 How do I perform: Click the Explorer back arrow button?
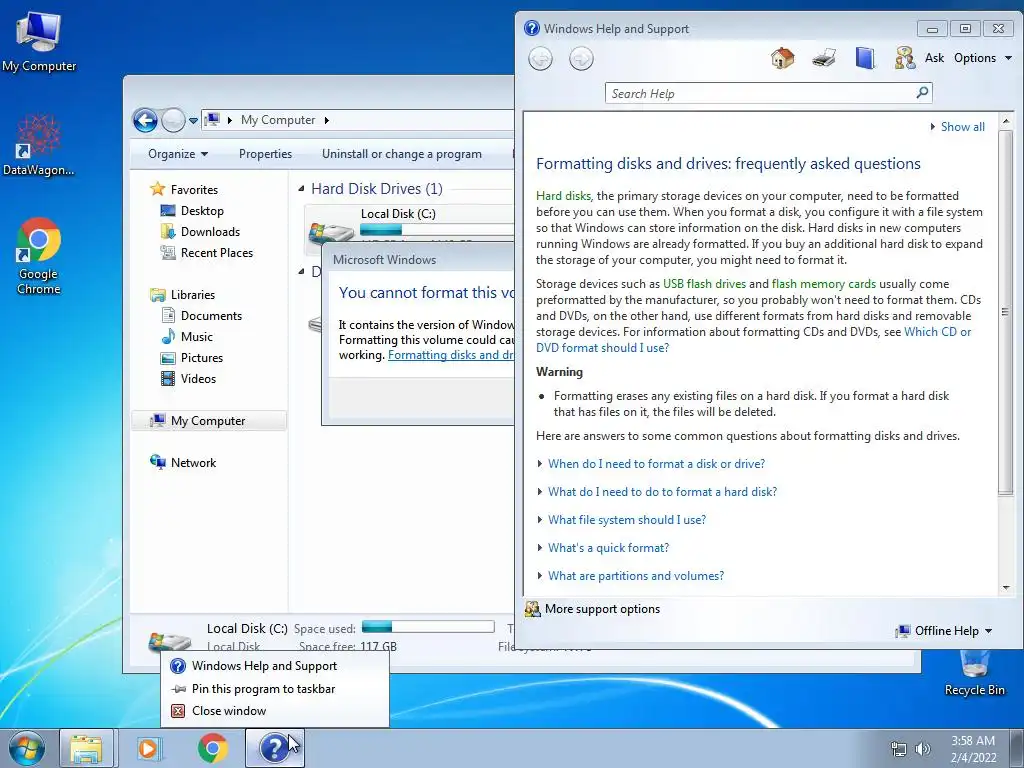click(x=145, y=120)
